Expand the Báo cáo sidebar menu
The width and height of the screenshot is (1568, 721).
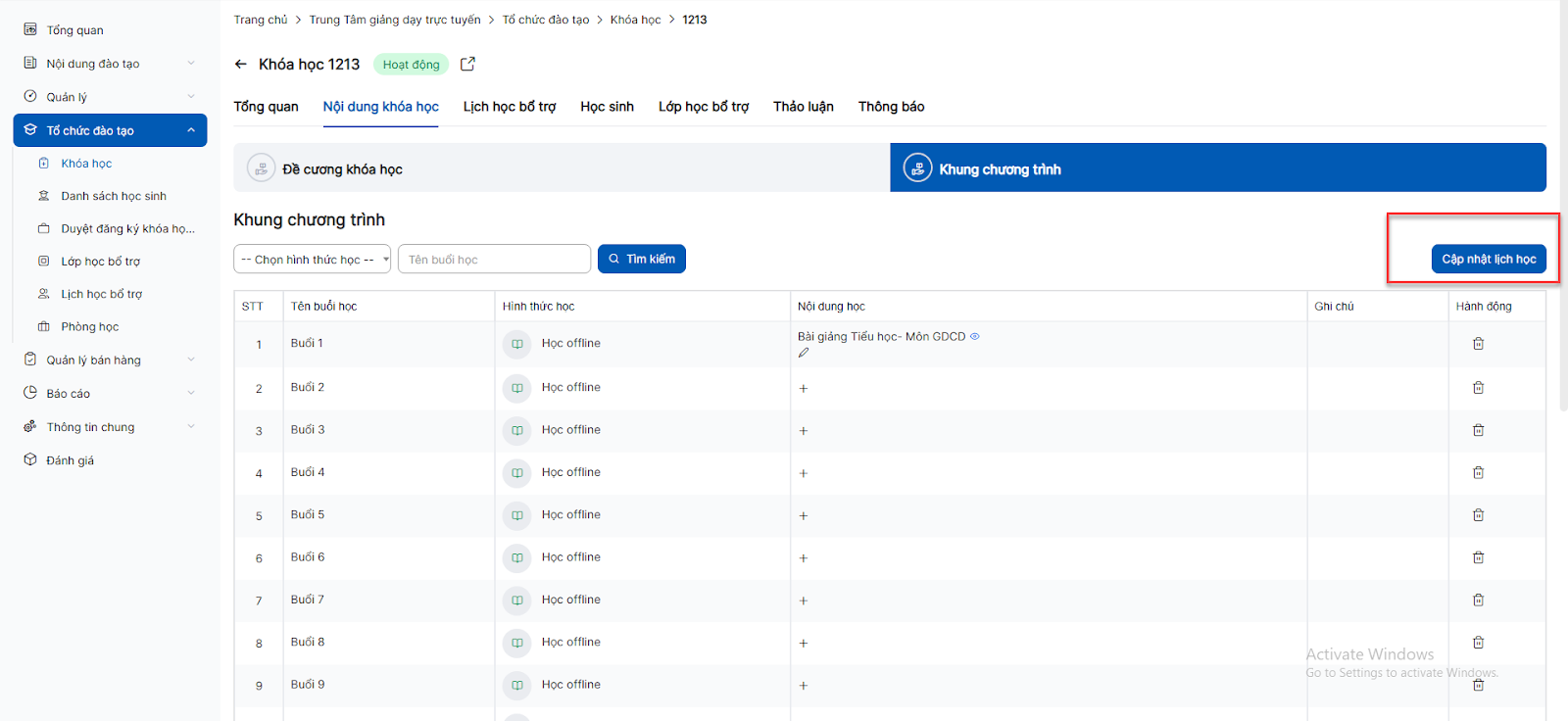click(x=110, y=394)
